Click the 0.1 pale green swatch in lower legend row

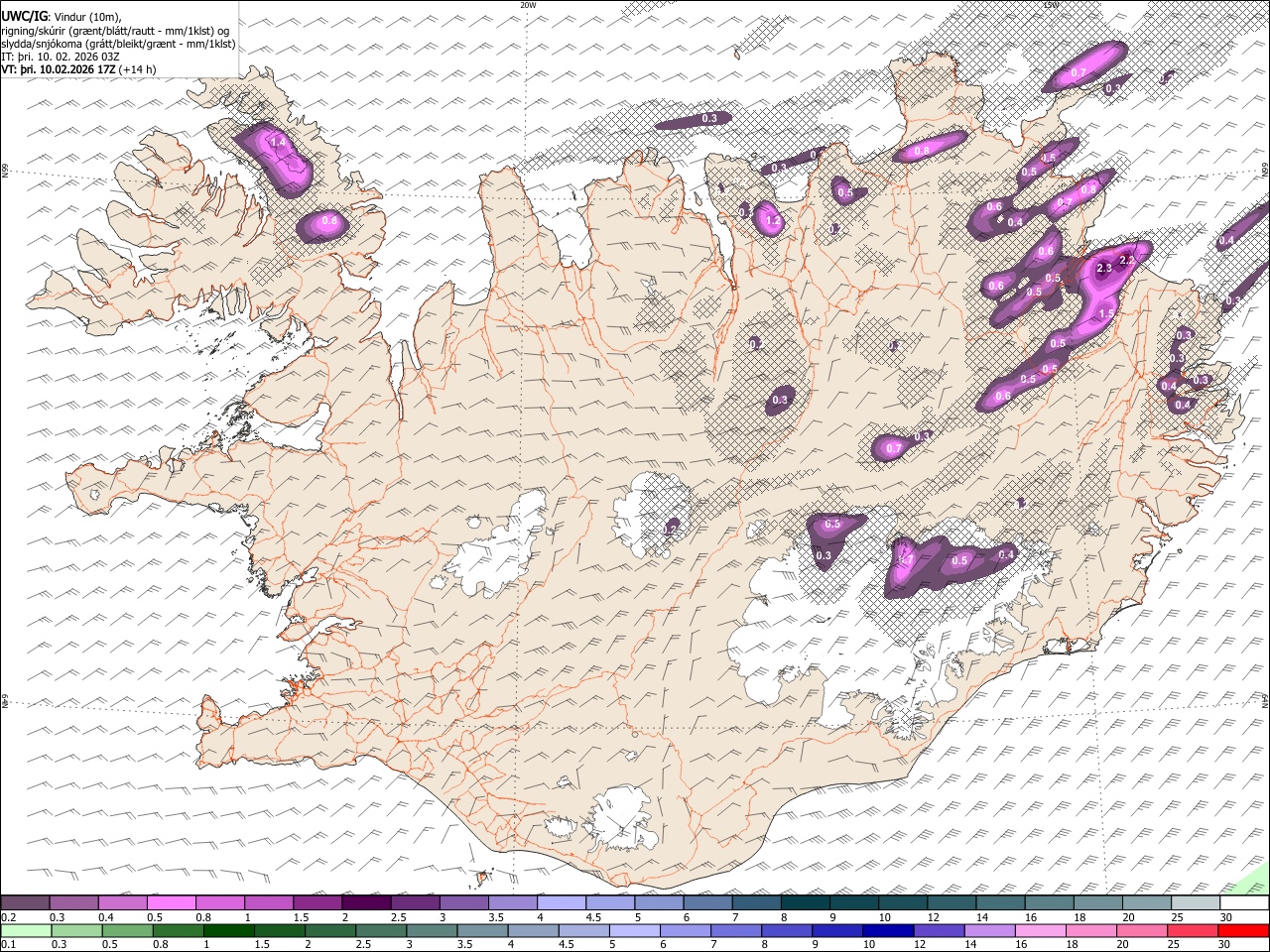tap(26, 931)
